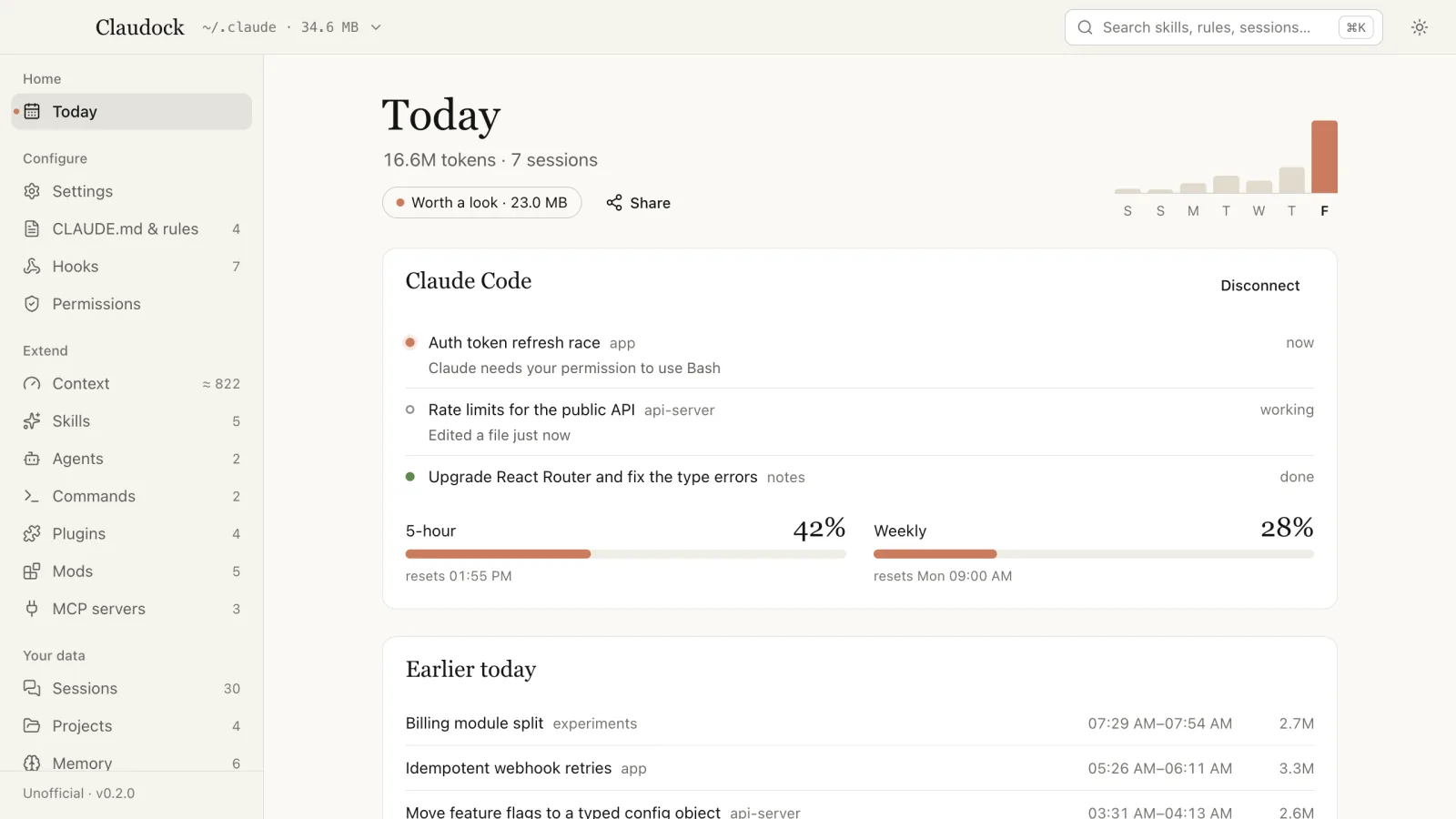
Task: Select Friday's bar in the weekly chart
Action: pos(1324,157)
